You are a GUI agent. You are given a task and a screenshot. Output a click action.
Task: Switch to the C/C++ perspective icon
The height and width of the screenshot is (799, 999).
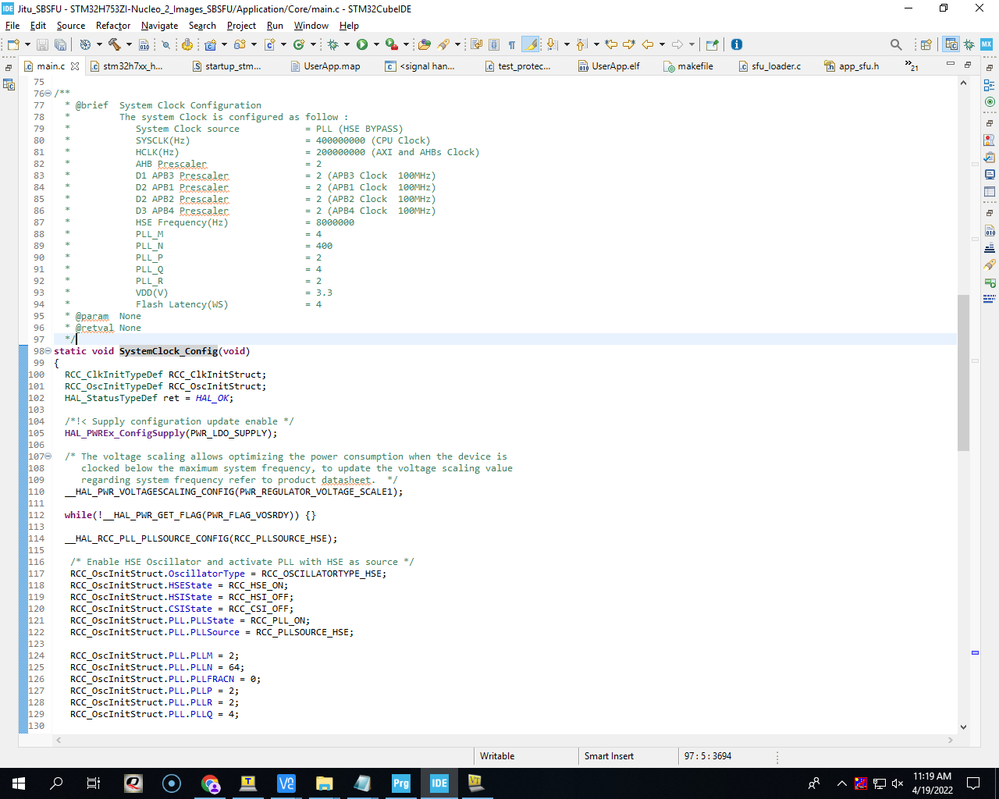[x=951, y=45]
